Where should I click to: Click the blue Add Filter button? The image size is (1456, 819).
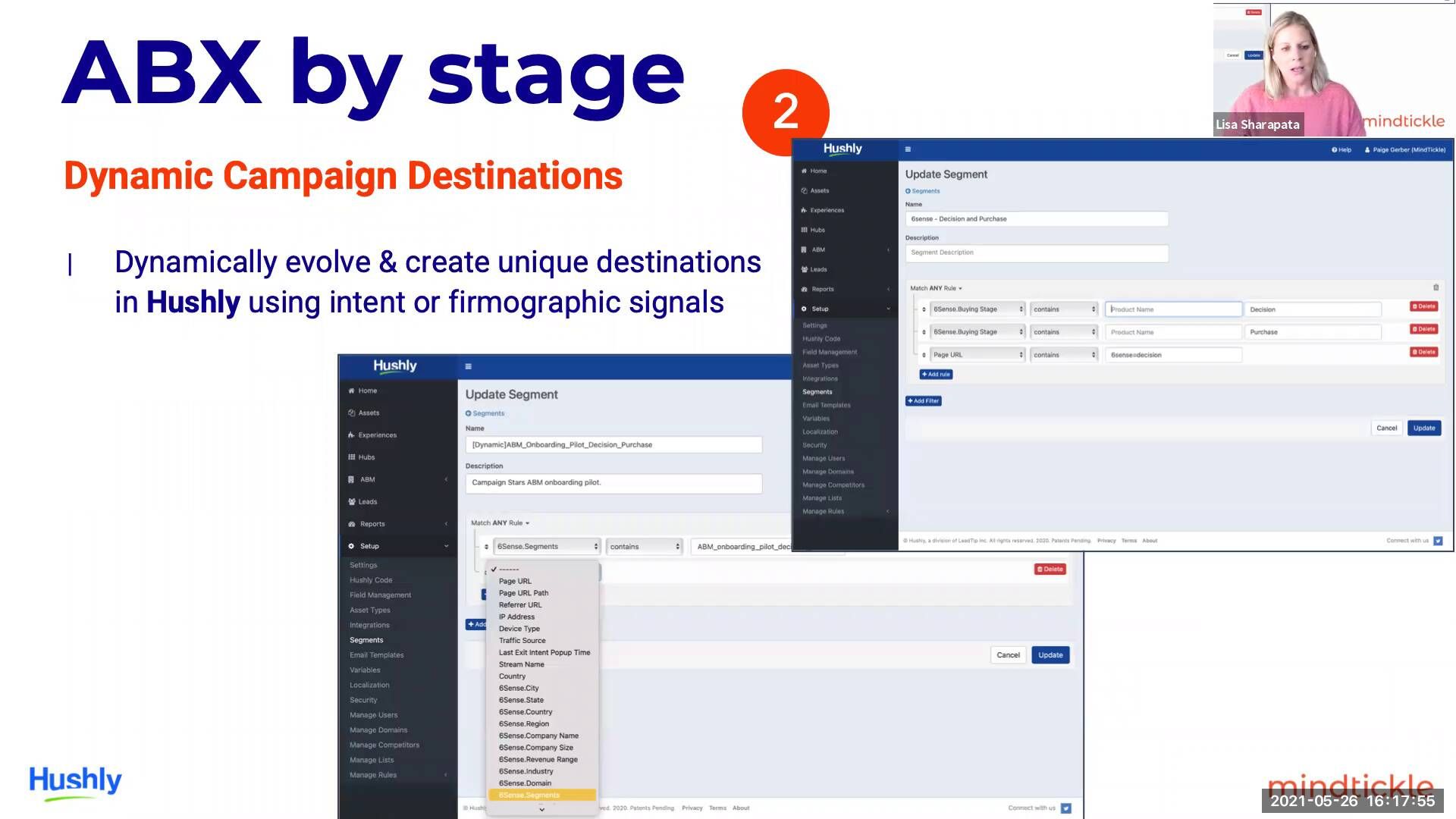(x=923, y=401)
